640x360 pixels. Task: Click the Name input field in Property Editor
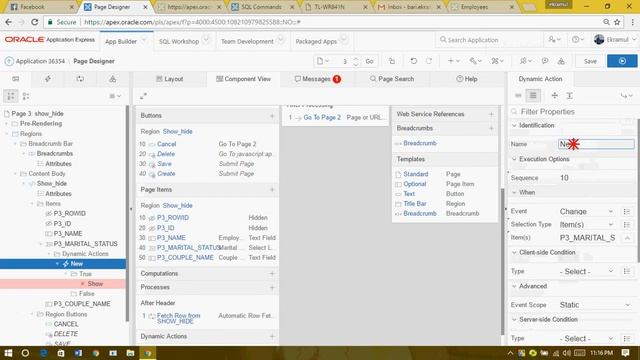click(596, 144)
